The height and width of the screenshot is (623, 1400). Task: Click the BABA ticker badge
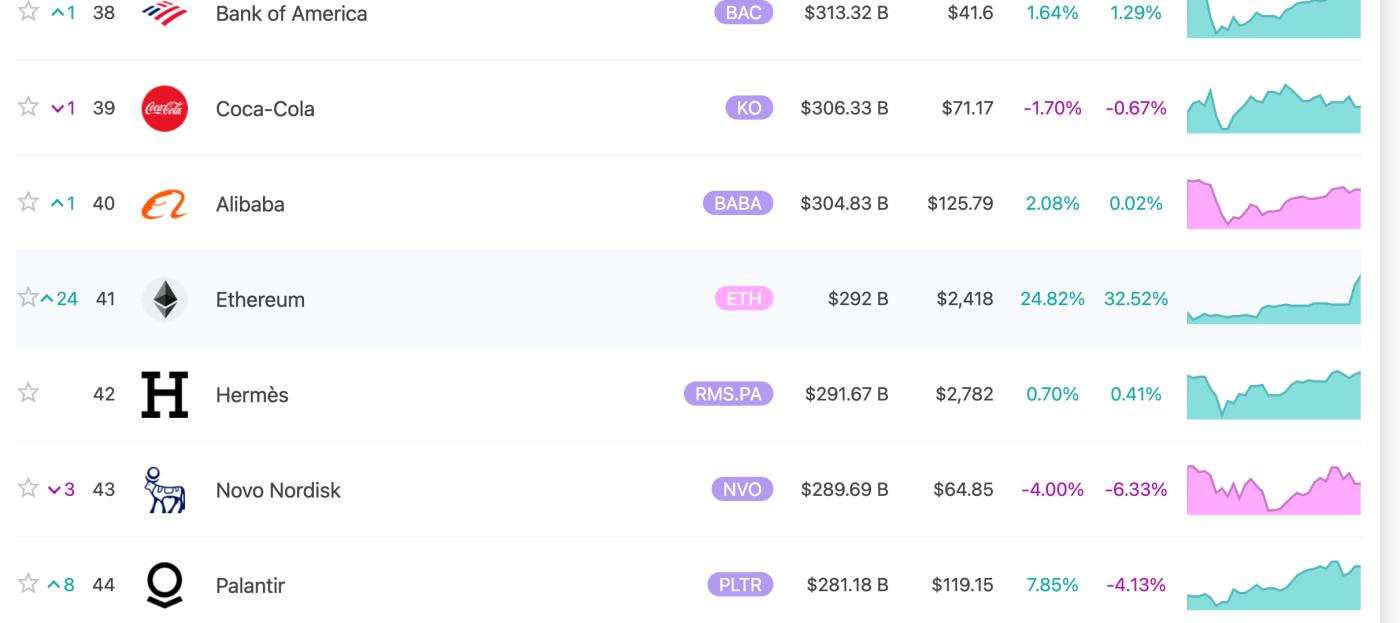point(738,204)
